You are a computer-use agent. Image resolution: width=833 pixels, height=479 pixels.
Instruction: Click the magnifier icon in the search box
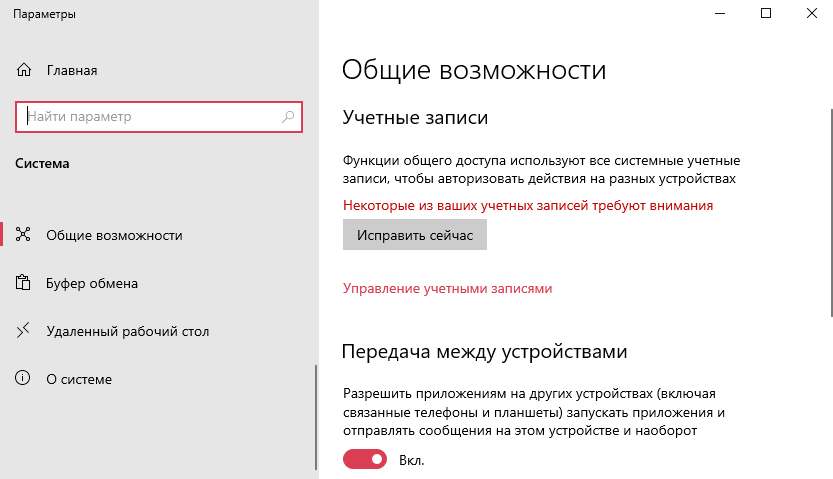tap(288, 116)
